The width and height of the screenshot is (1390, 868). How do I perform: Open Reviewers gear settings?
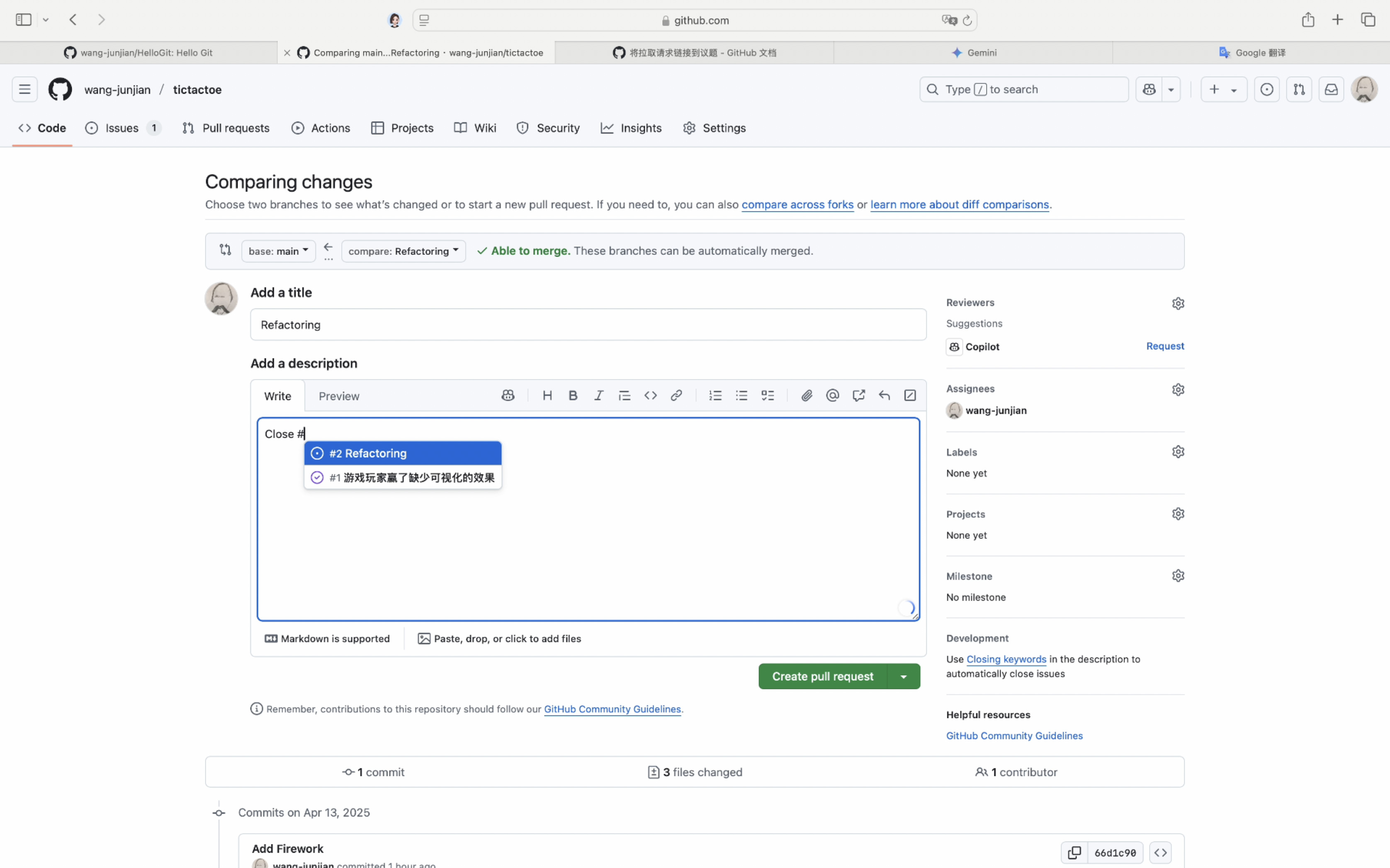pos(1178,303)
